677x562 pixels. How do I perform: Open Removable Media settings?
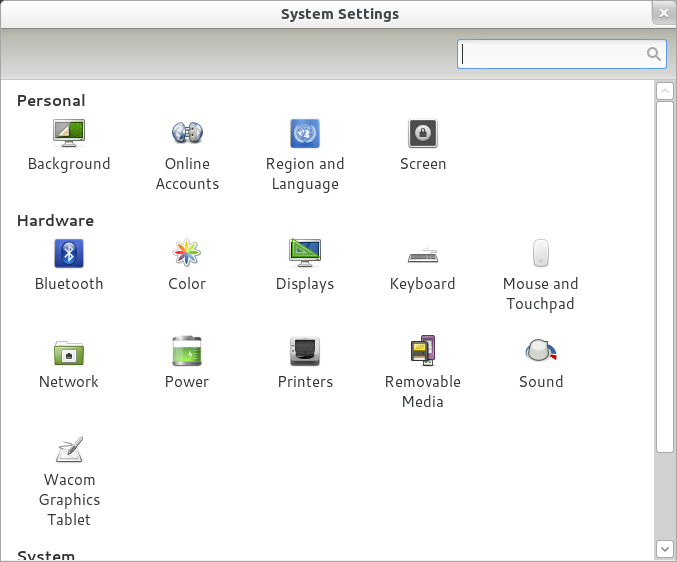pyautogui.click(x=423, y=373)
